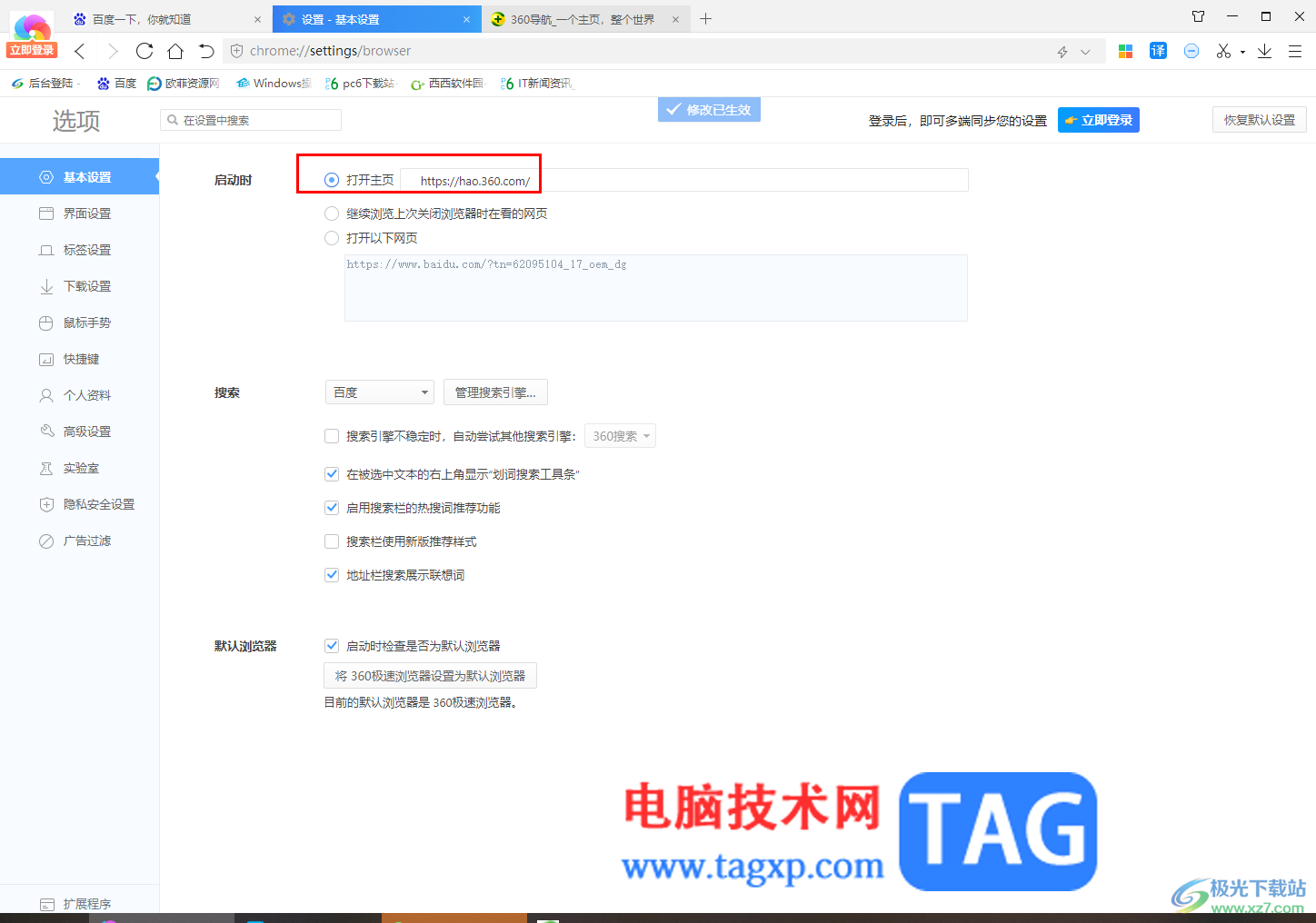1316x923 pixels.
Task: Open the browser main menu hamburger icon
Action: point(1295,51)
